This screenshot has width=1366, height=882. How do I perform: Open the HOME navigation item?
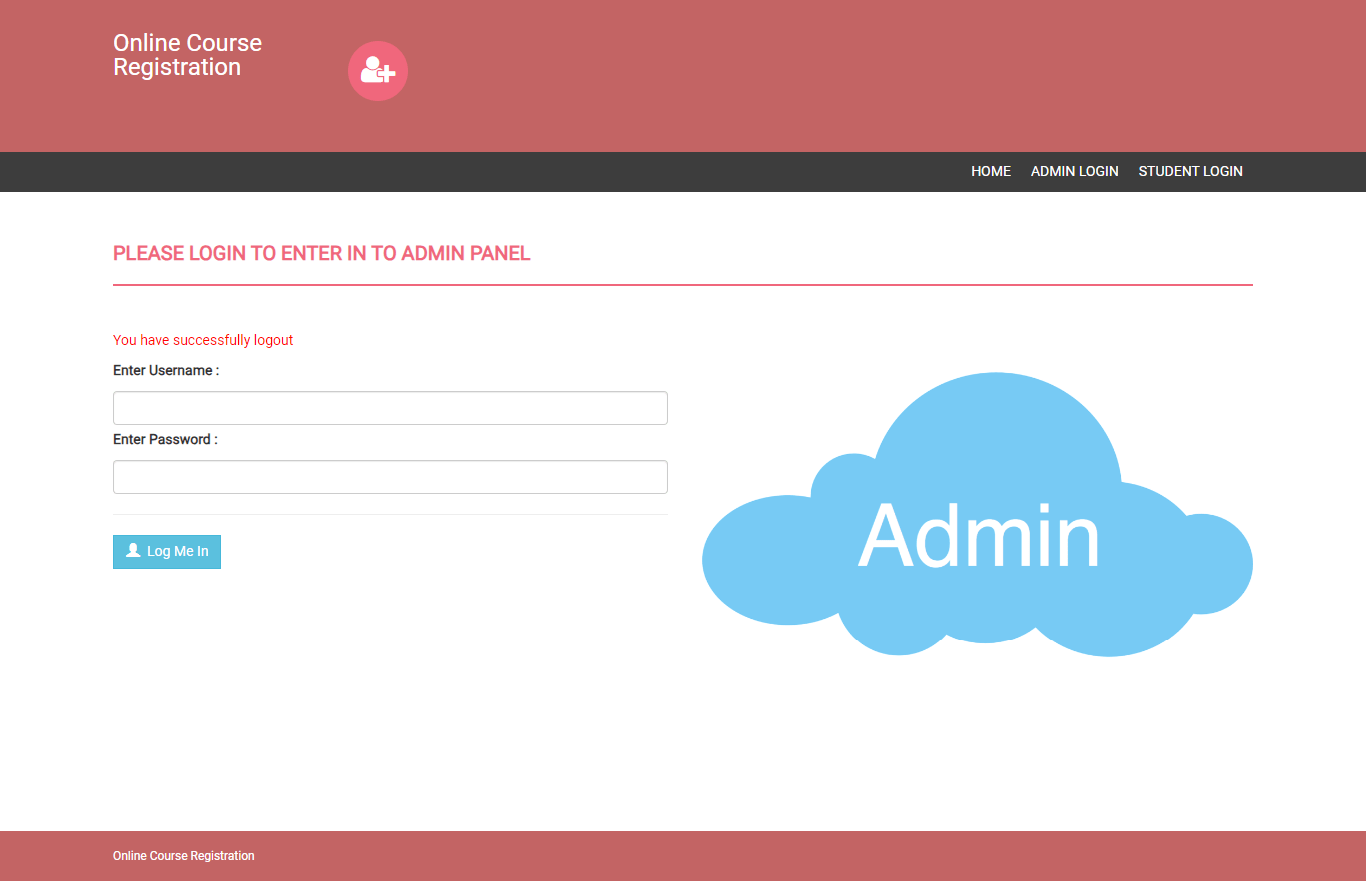[x=990, y=171]
